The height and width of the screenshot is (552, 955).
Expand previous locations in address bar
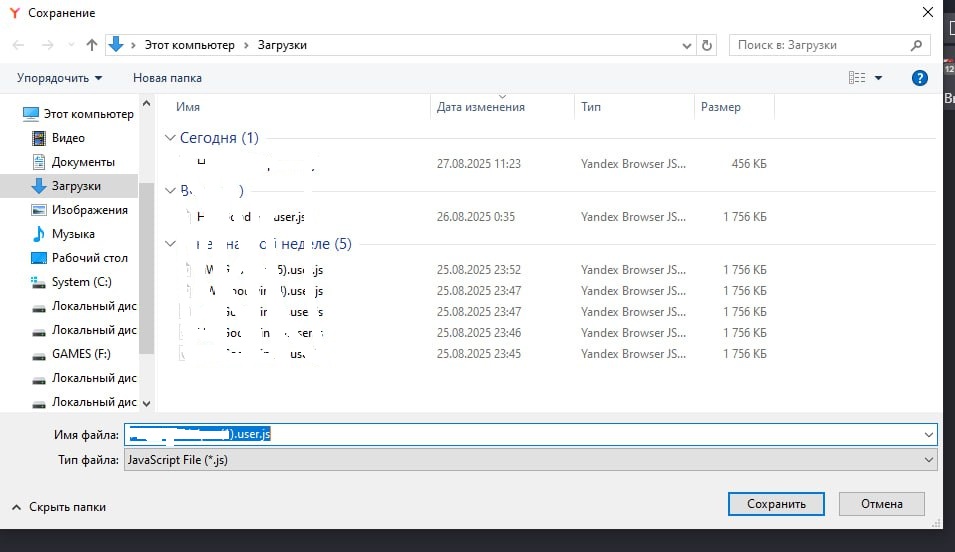pos(686,46)
